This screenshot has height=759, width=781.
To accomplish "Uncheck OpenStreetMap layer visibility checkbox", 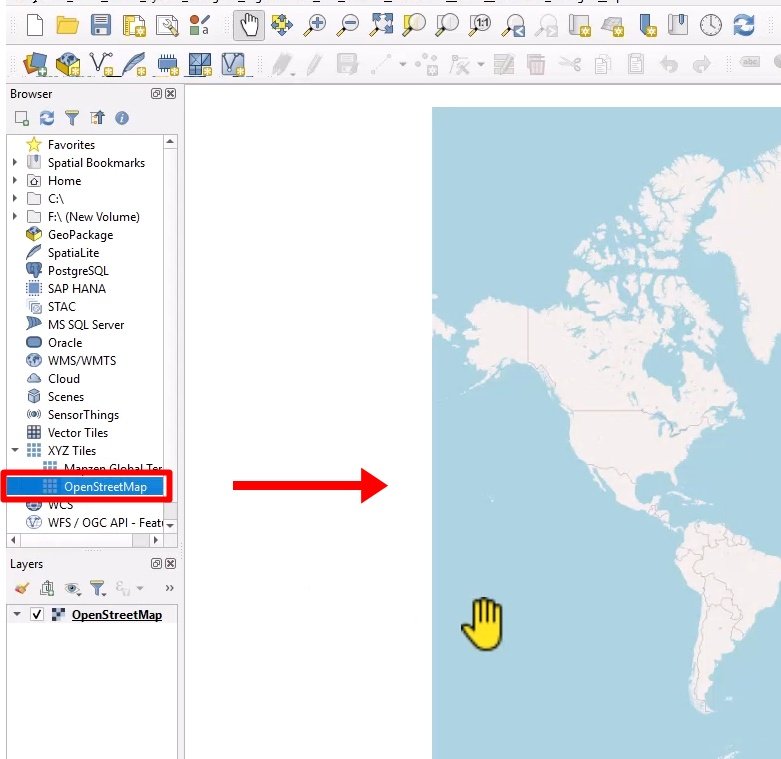I will click(x=37, y=615).
